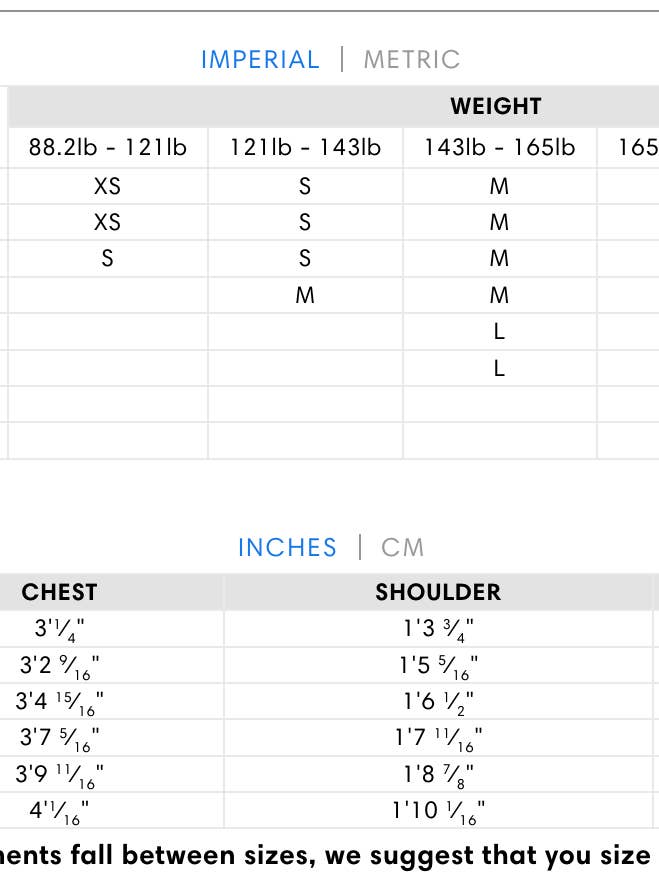This screenshot has height=878, width=659.
Task: Click the 3'1 1/4" chest measurement
Action: (x=62, y=629)
